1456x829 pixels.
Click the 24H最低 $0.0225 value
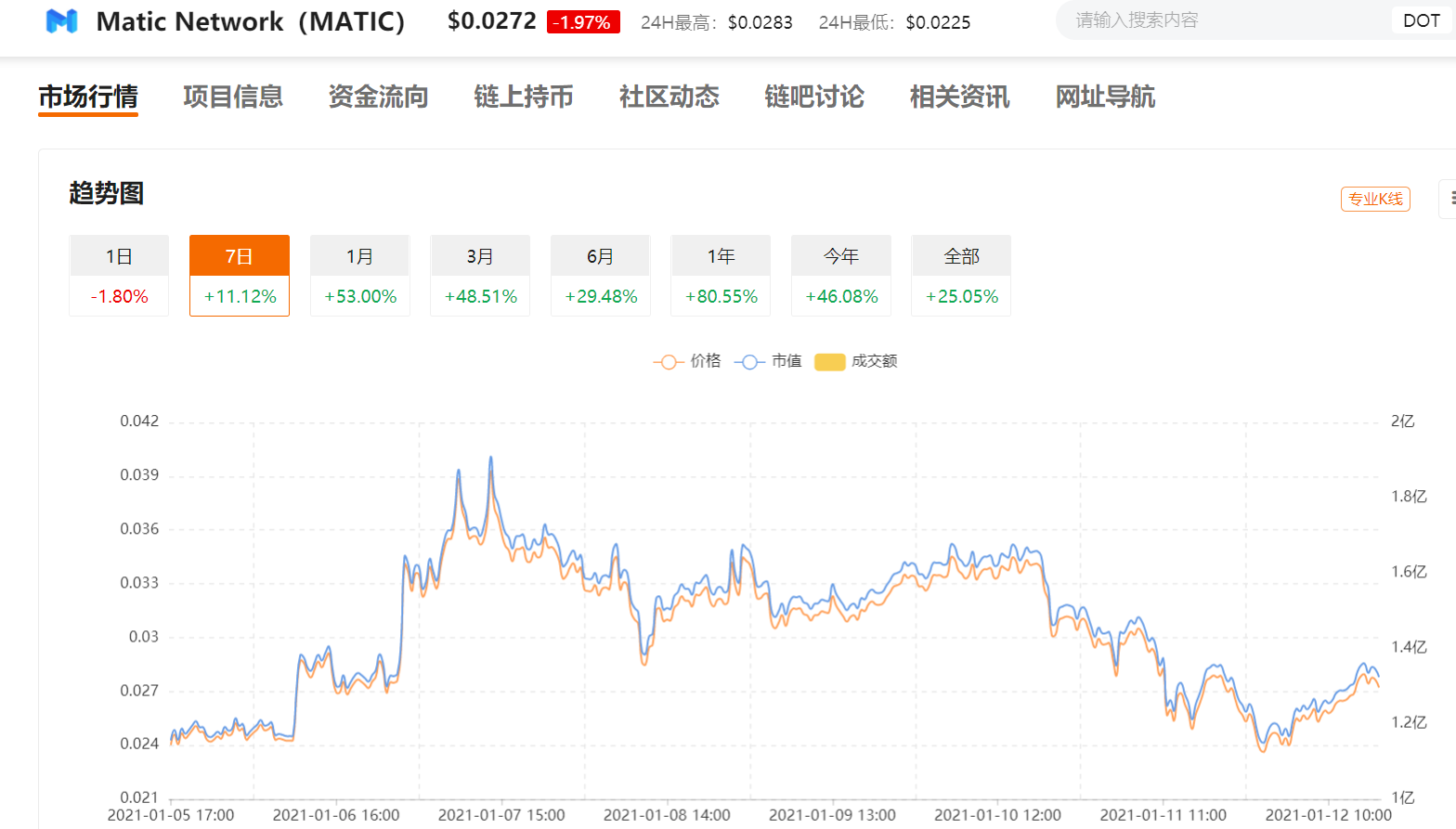(x=938, y=22)
